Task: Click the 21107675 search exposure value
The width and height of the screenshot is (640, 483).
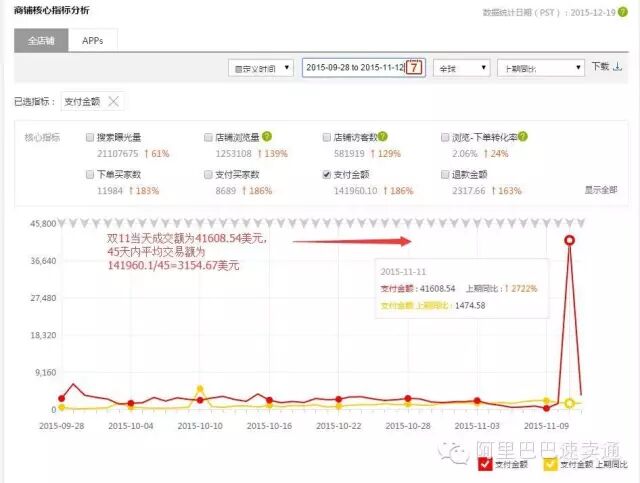Action: (118, 154)
